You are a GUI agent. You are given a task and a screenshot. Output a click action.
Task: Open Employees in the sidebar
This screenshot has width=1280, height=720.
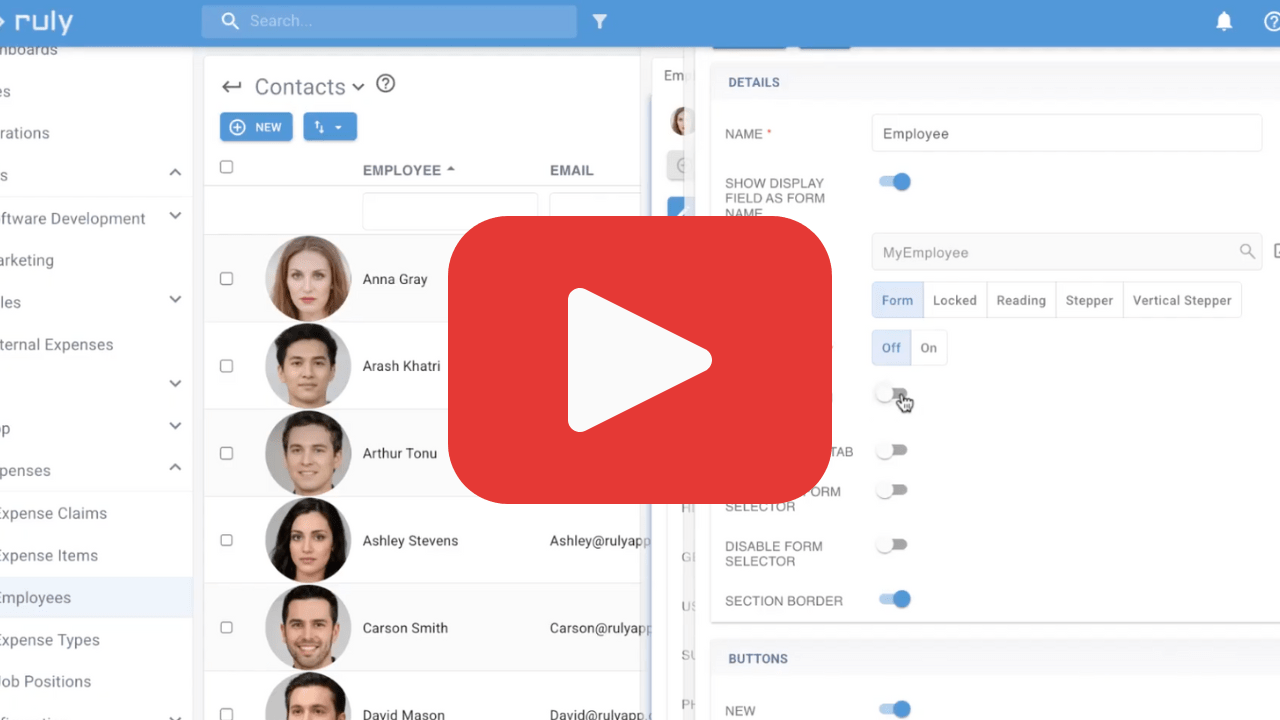point(96,597)
